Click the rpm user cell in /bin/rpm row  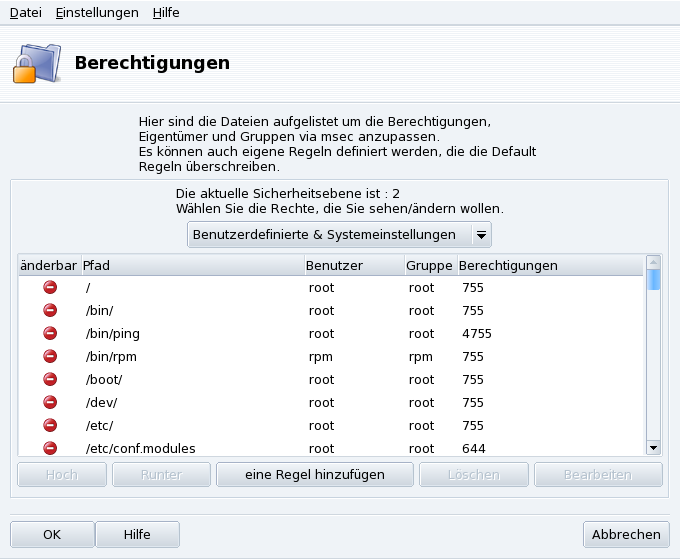pyautogui.click(x=320, y=357)
